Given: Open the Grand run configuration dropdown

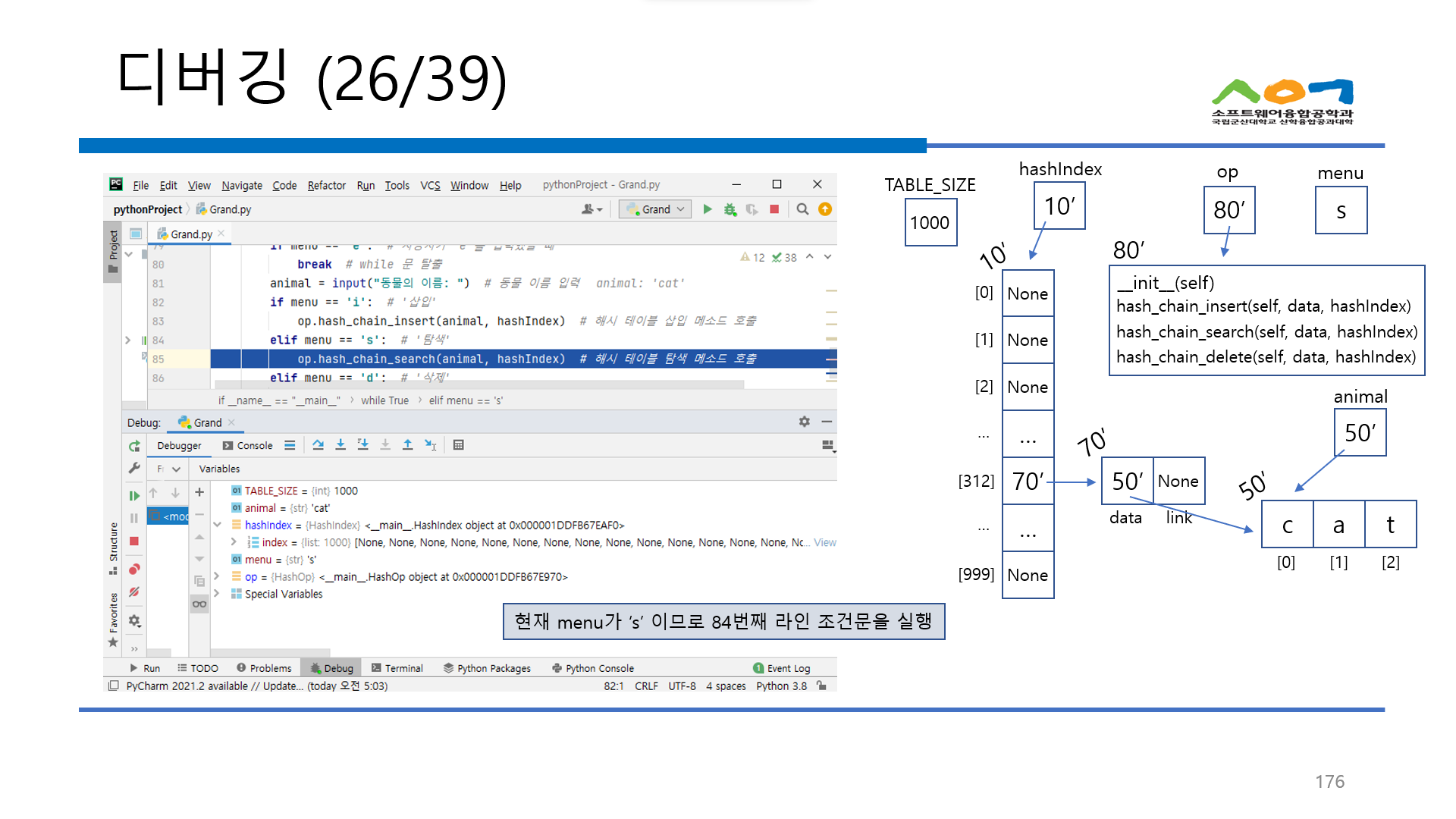Looking at the screenshot, I should click(x=655, y=209).
